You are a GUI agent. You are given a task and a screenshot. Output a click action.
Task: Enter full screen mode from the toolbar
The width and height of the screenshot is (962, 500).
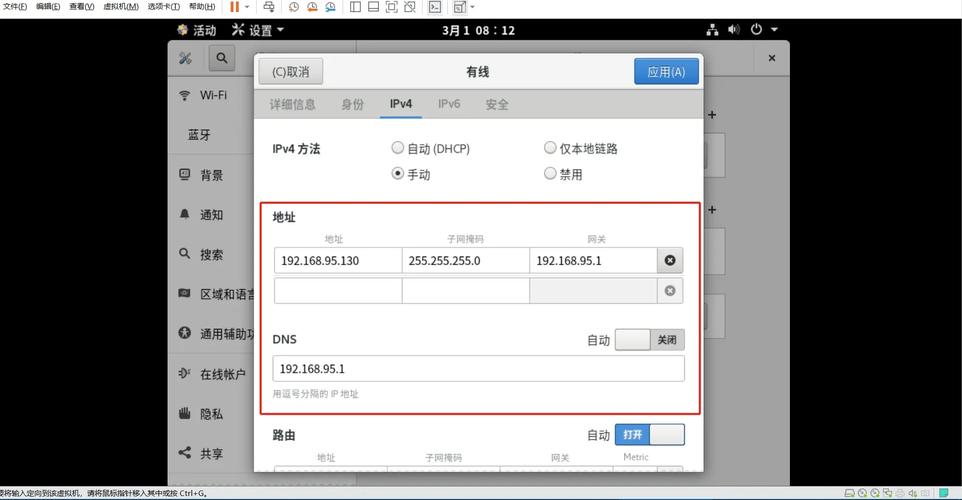tap(391, 7)
